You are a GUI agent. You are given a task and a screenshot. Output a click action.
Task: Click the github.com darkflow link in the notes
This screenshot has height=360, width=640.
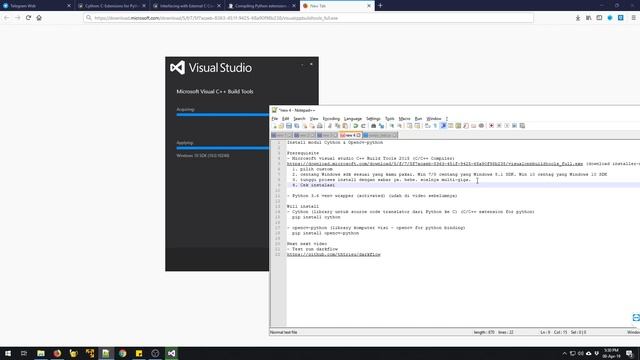(x=333, y=254)
